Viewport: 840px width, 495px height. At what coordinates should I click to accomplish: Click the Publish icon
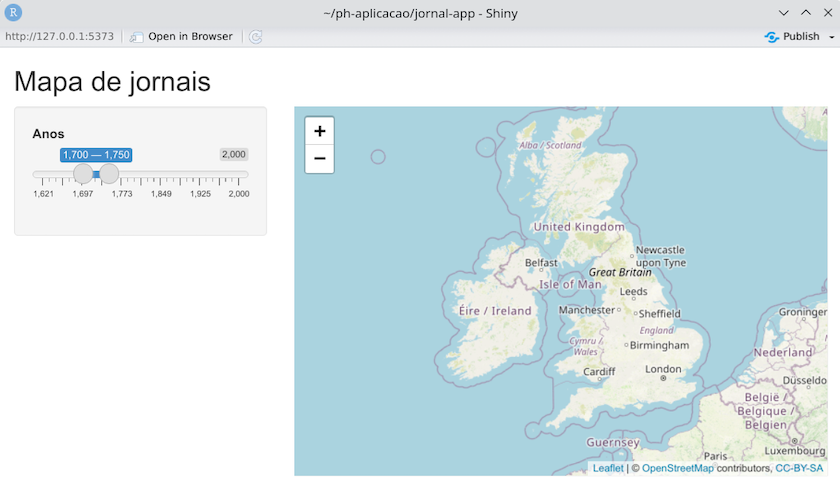(x=771, y=37)
